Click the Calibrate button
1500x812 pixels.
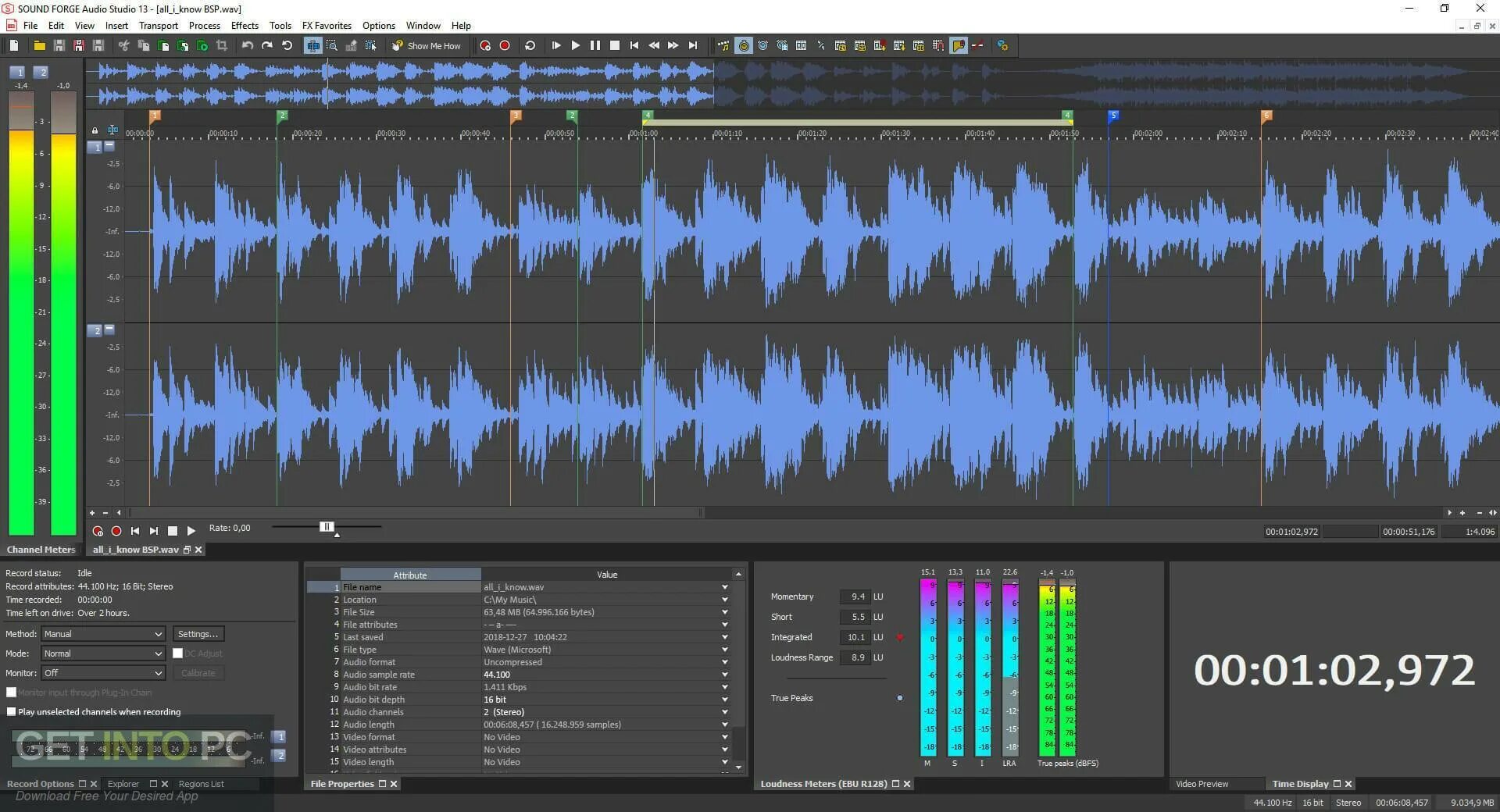[x=198, y=673]
